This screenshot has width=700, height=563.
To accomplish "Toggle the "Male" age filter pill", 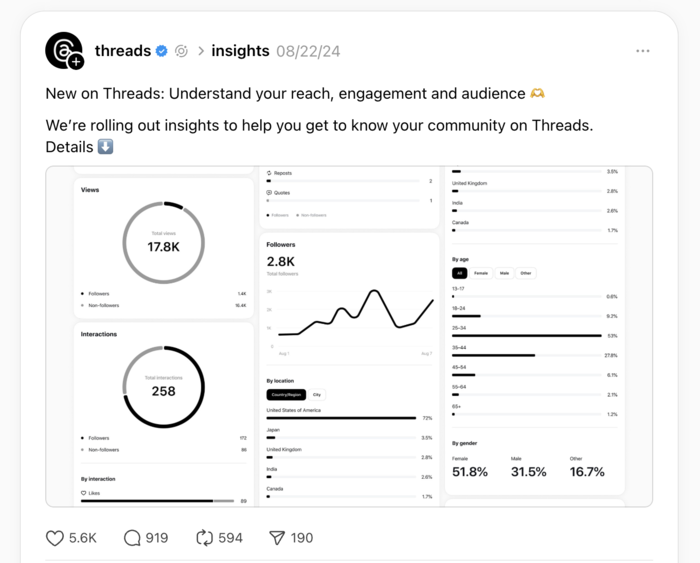I will [504, 273].
